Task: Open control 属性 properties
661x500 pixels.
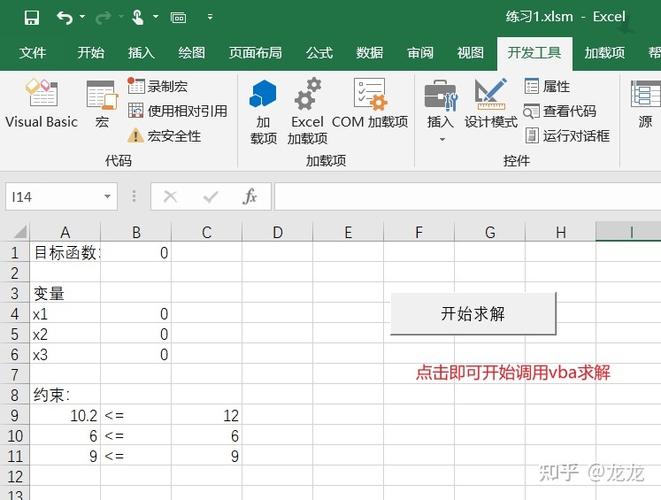Action: click(547, 86)
